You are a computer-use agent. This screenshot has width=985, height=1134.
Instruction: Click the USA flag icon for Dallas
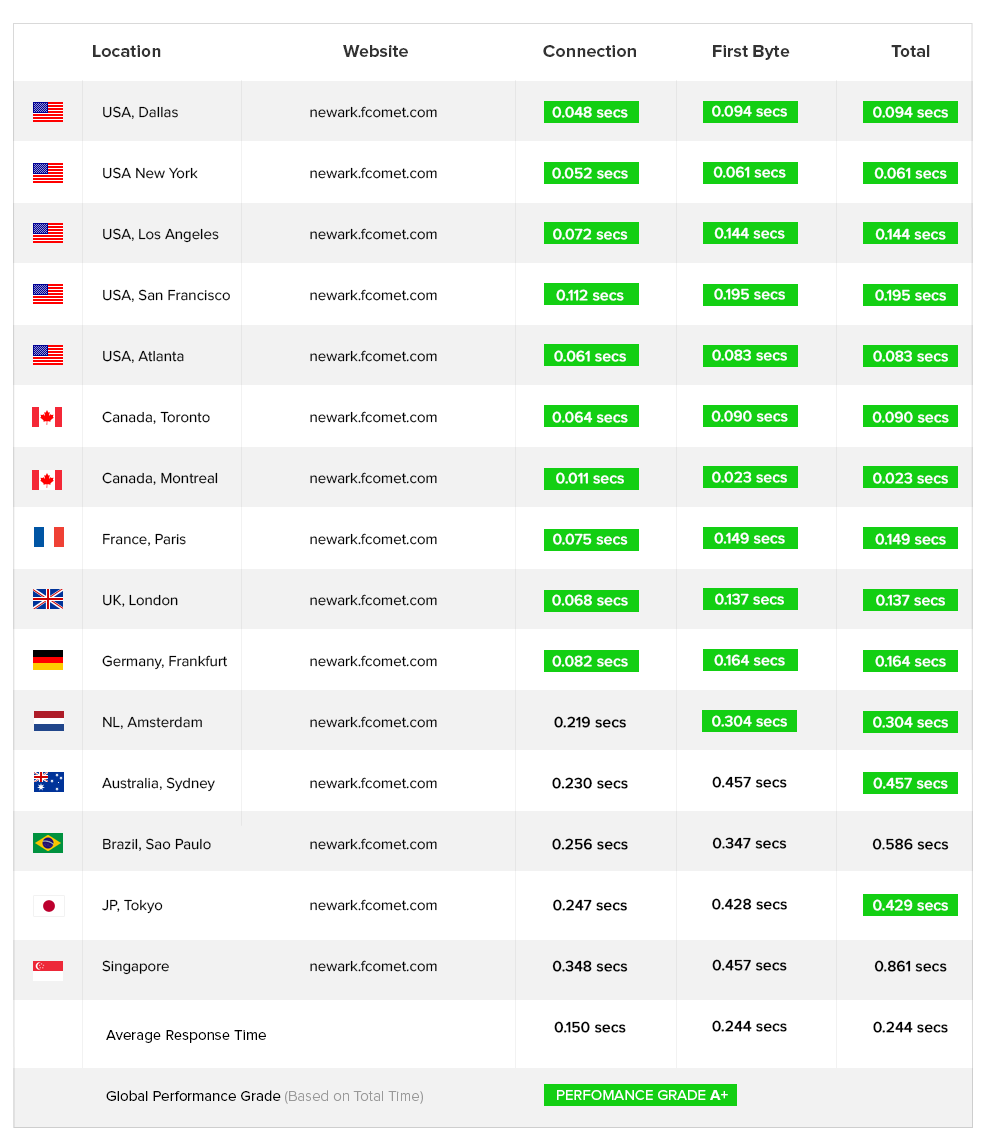click(x=48, y=112)
